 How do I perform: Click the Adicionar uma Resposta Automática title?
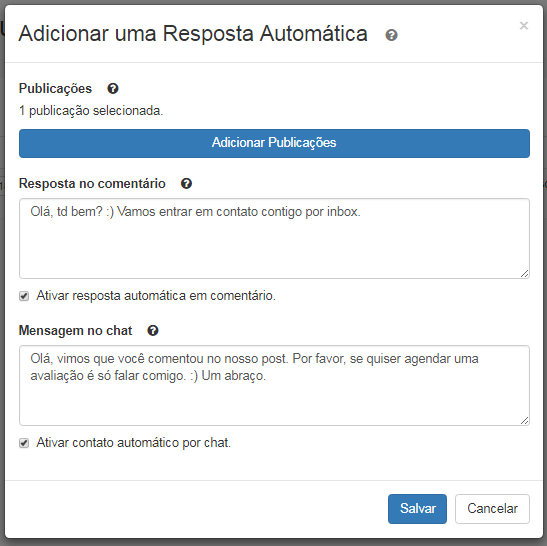pyautogui.click(x=193, y=33)
